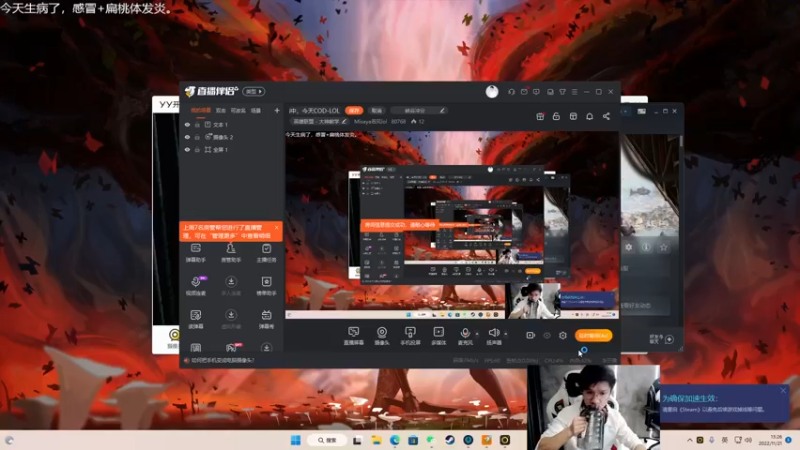The image size is (800, 450).
Task: Add a 直播屏幕 screen capture source
Action: 354,336
